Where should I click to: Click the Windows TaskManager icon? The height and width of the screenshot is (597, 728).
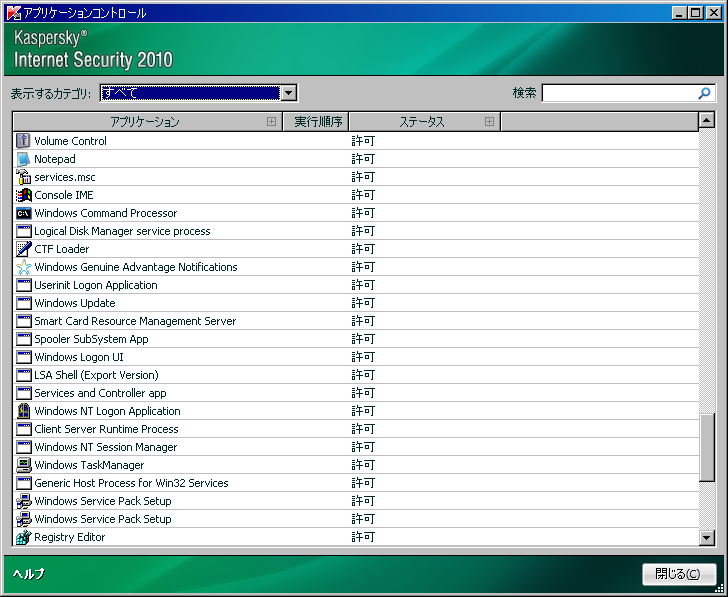tap(23, 465)
